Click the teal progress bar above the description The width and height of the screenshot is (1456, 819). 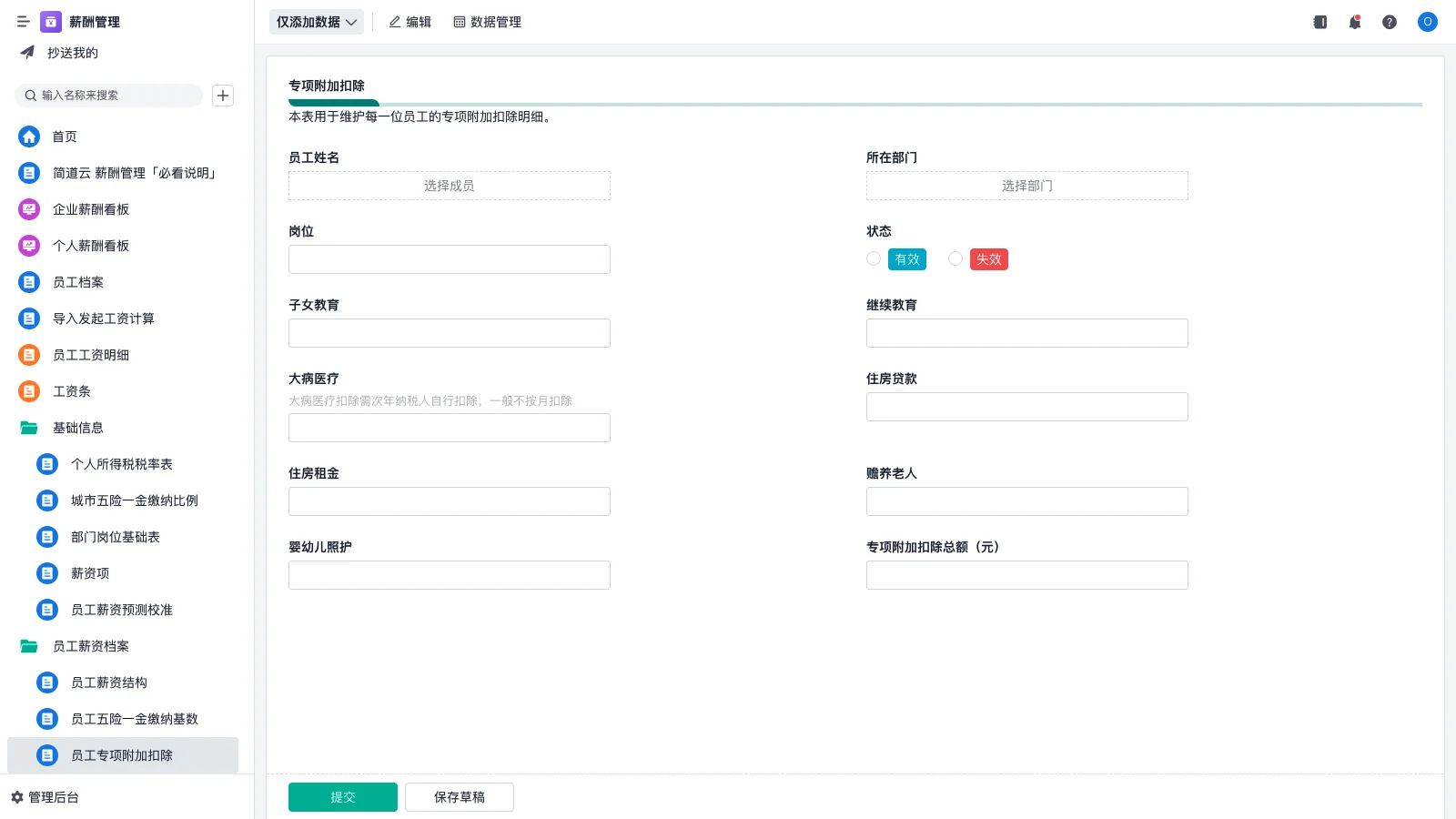[x=333, y=103]
